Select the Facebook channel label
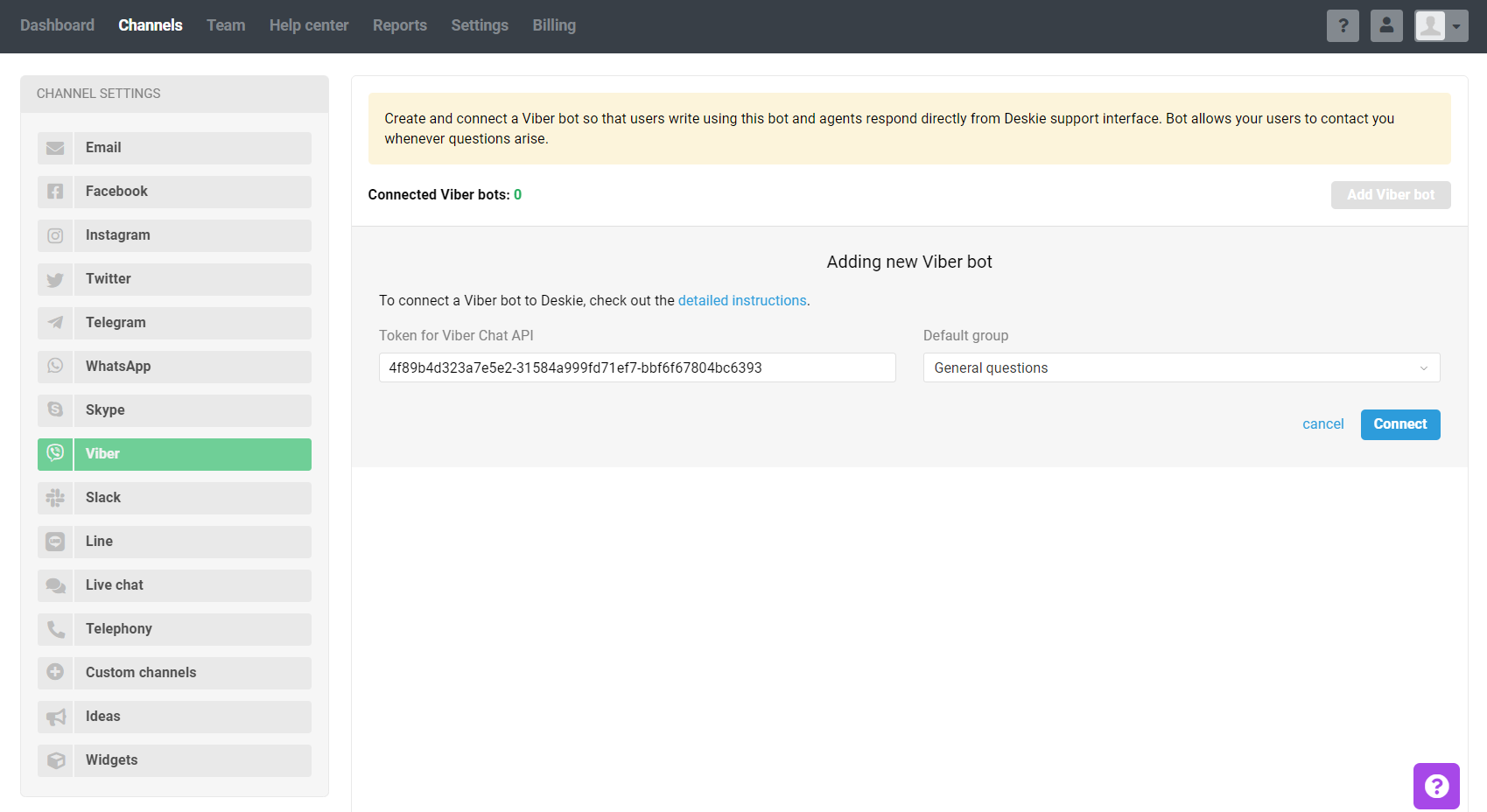This screenshot has width=1487, height=812. pyautogui.click(x=116, y=192)
